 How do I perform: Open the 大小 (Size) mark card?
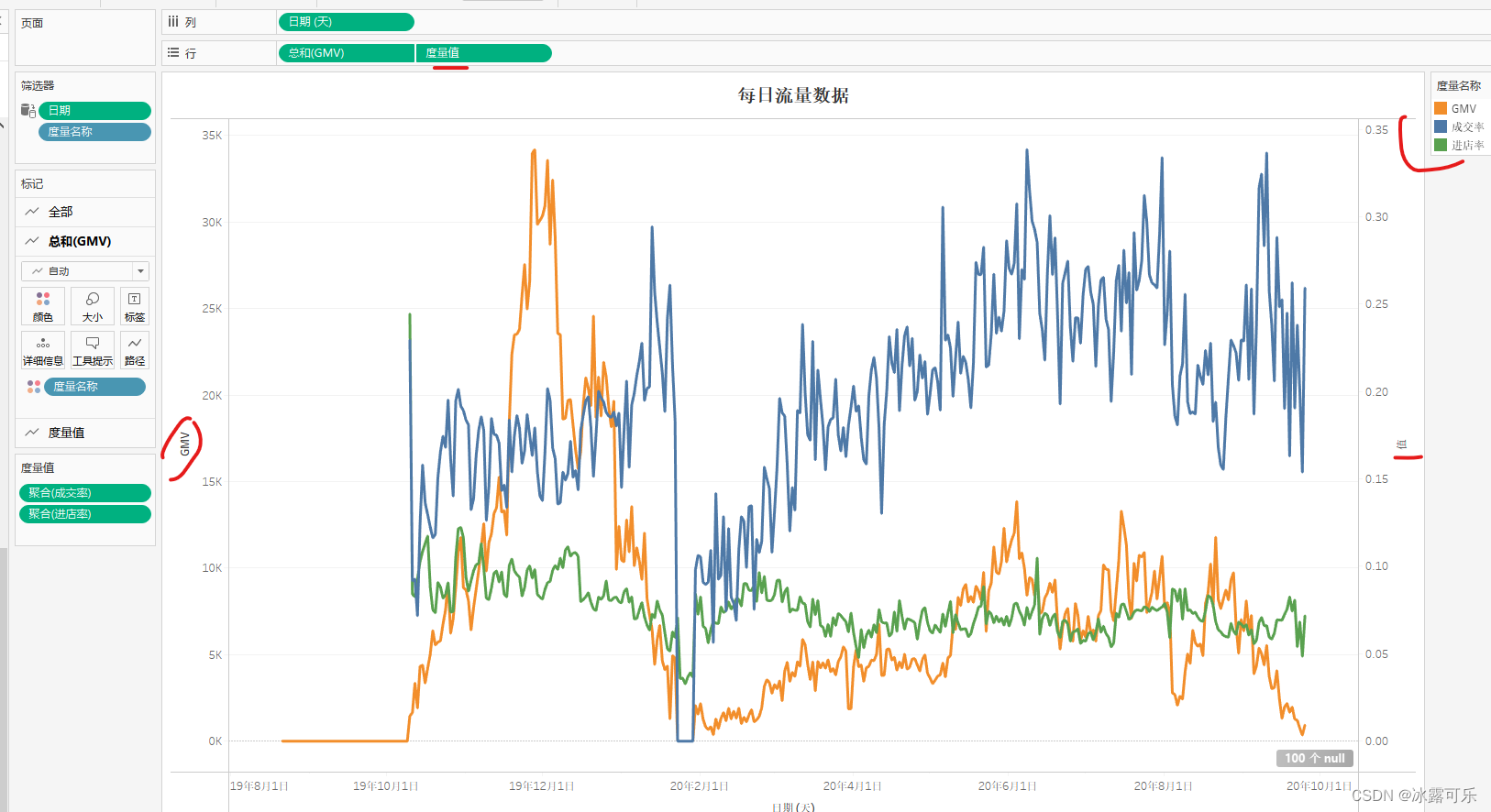click(93, 306)
